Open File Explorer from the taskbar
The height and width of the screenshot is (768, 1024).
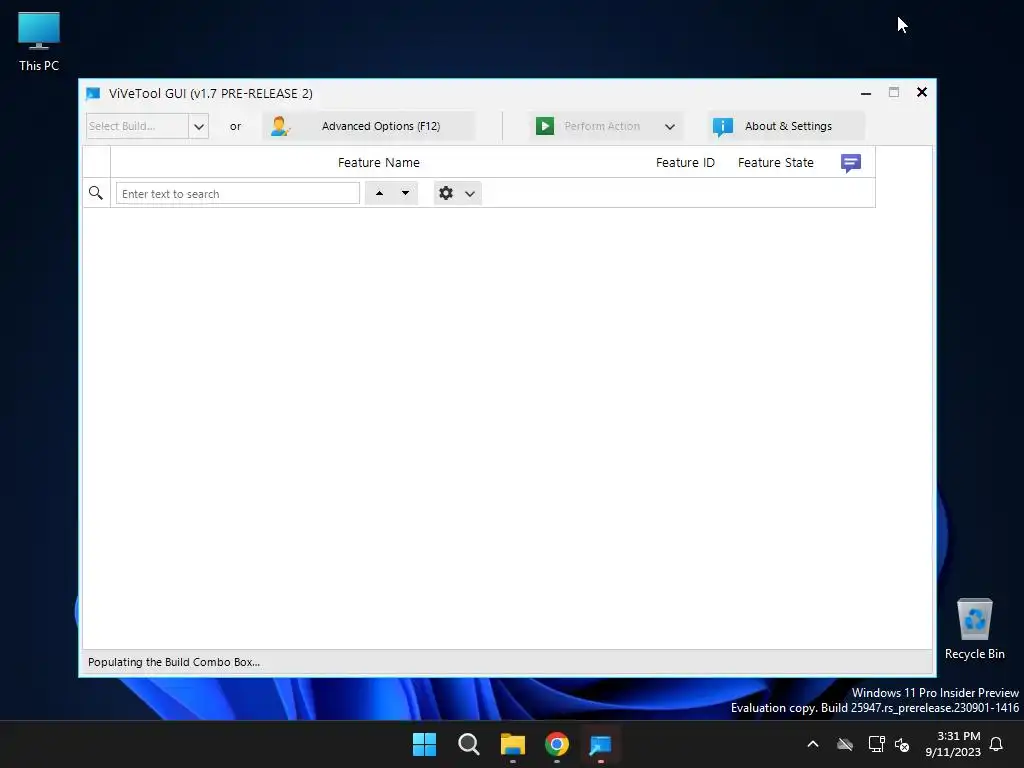click(513, 744)
